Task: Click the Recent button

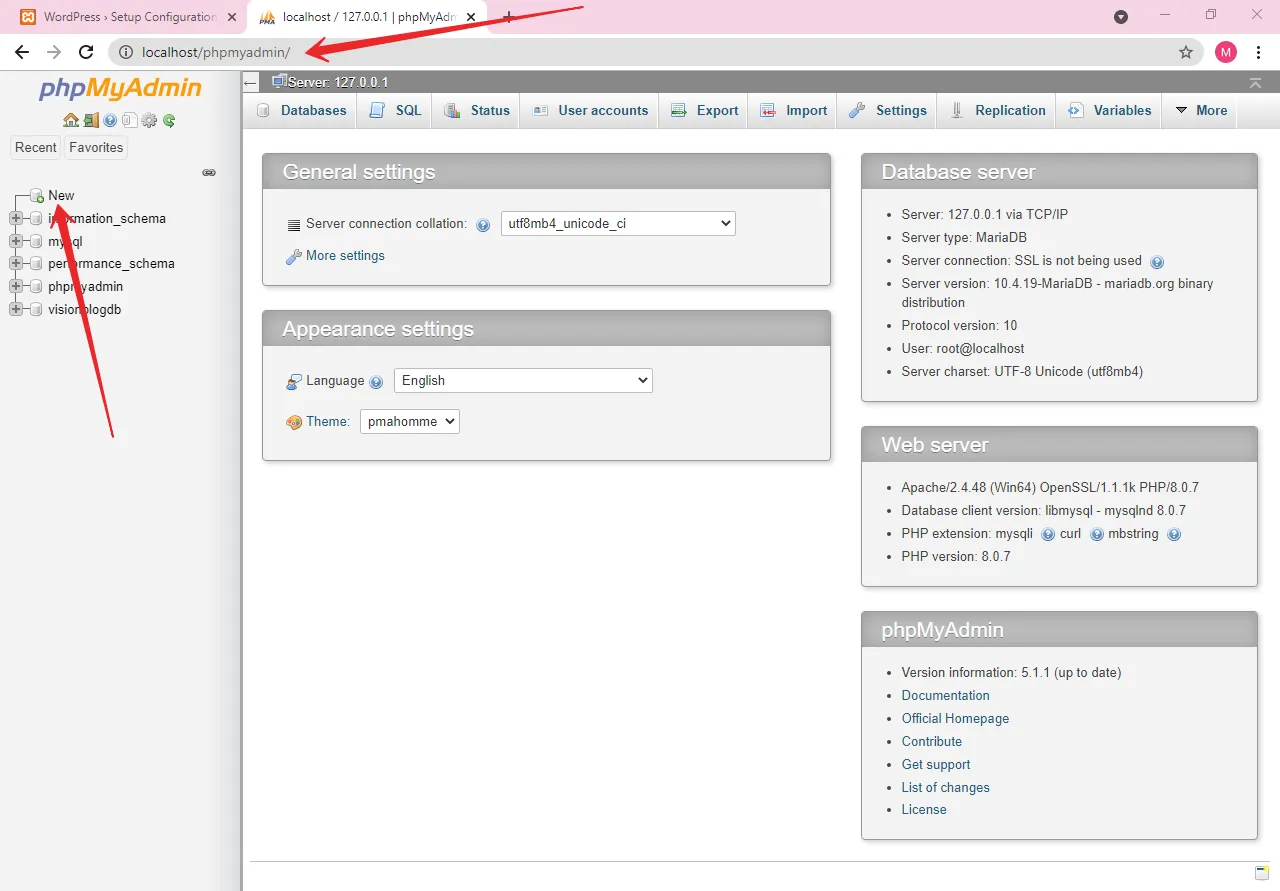Action: [36, 147]
